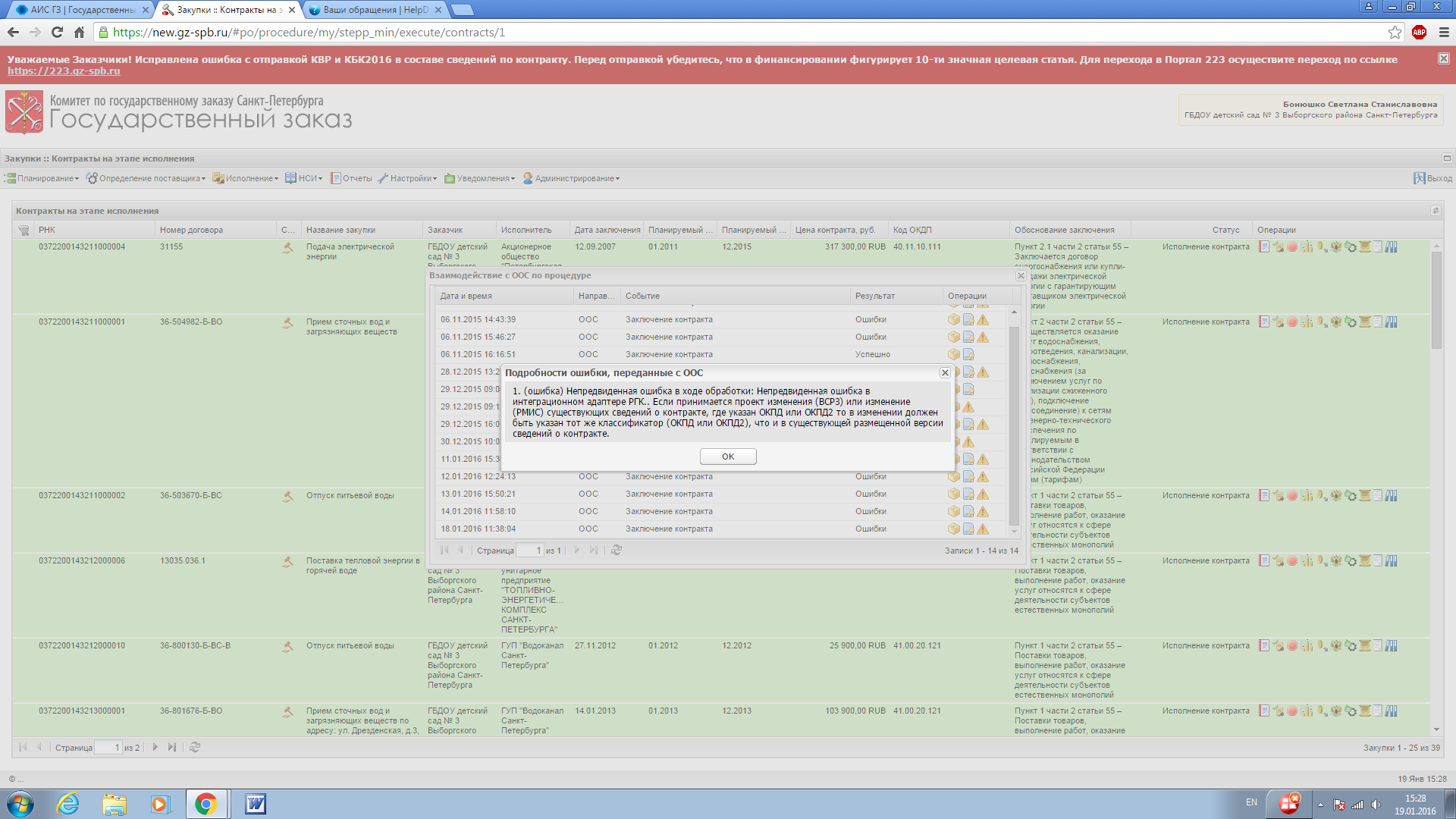This screenshot has height=819, width=1456.
Task: Click the filter icon left of РНК column
Action: 24,231
